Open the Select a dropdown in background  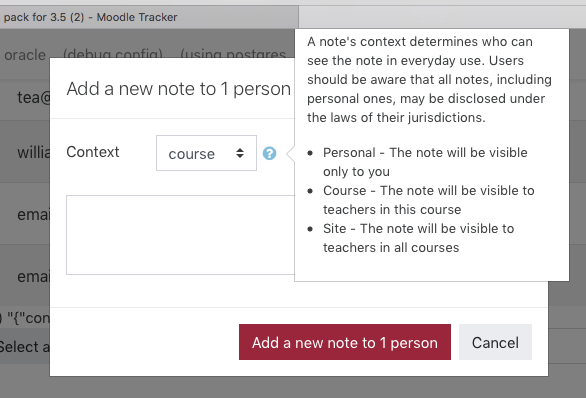[x=25, y=347]
